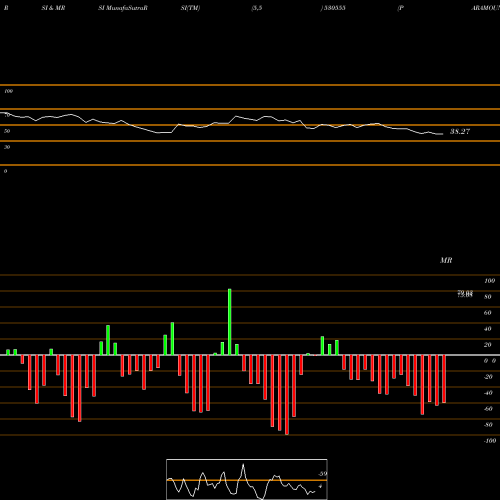Viewport: 500px width, 500px height.
Task: Click the RSI axis label 30
Action: click(7, 147)
